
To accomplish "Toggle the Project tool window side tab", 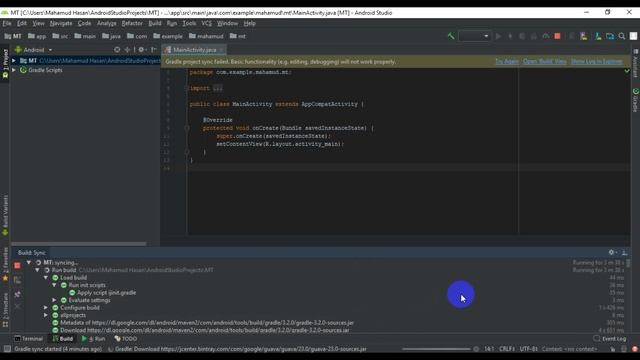I will [x=5, y=64].
